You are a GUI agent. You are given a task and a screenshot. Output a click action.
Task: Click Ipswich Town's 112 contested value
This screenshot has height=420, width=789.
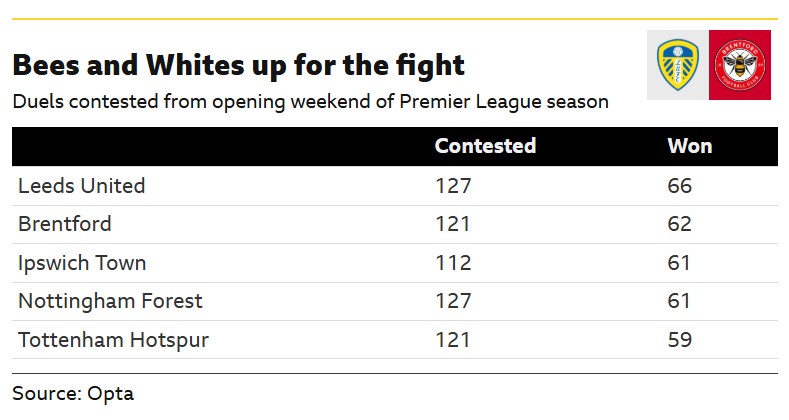click(x=453, y=263)
